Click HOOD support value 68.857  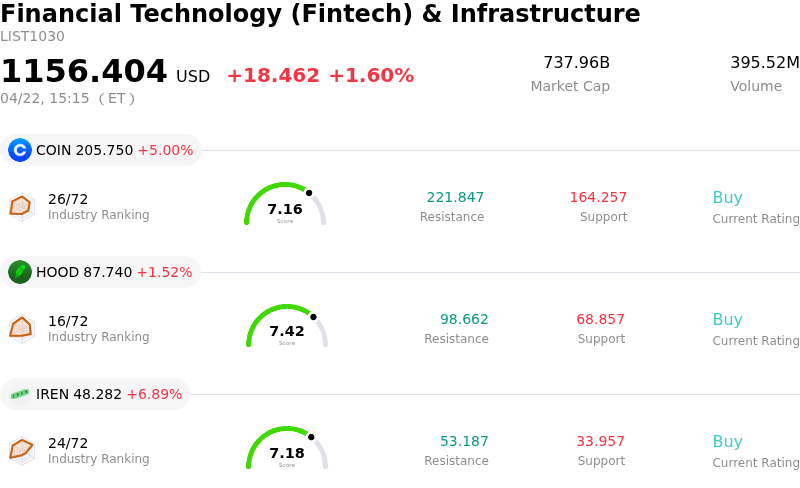click(x=600, y=320)
